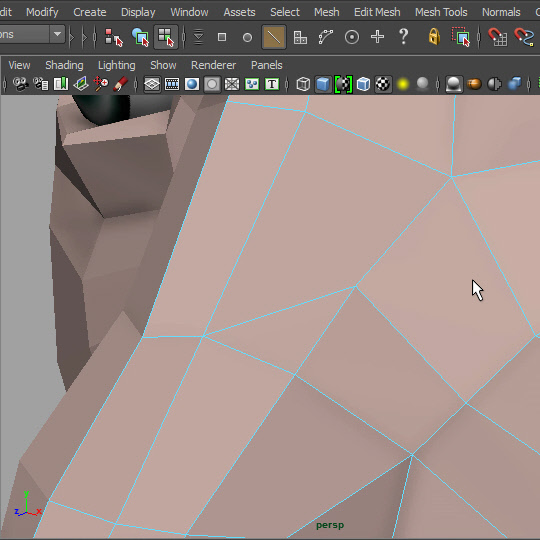Click the grease pencil icon
Image resolution: width=540 pixels, height=540 pixels.
tap(121, 84)
